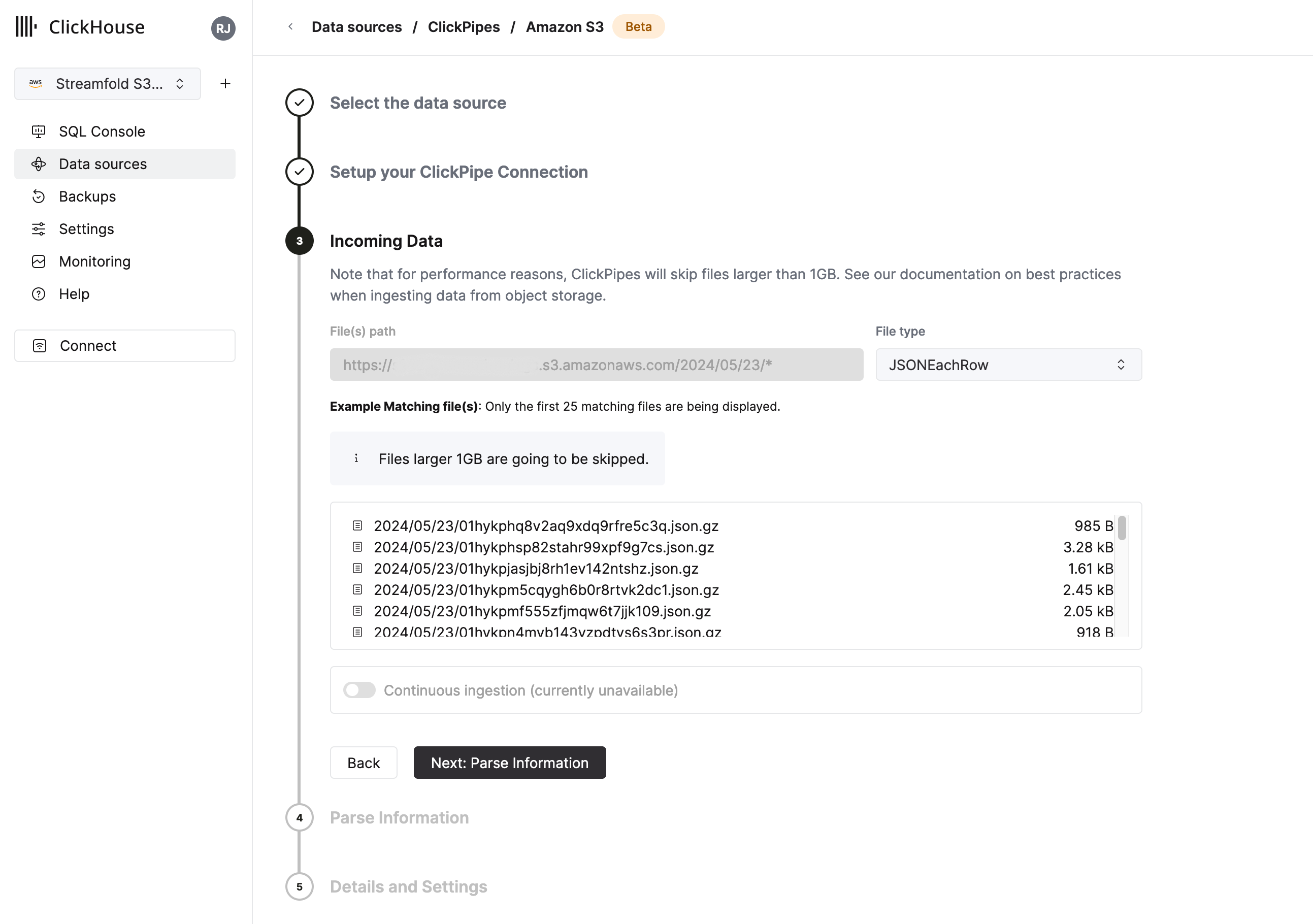The image size is (1313, 924).
Task: Select file 01hykpm5cqygh6b0r8rtvk2dc1.json.gz
Action: (x=546, y=589)
